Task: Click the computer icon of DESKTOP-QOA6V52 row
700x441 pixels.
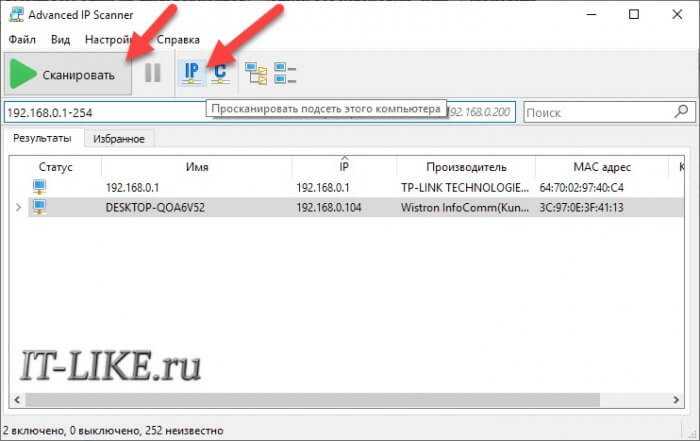Action: tap(39, 207)
